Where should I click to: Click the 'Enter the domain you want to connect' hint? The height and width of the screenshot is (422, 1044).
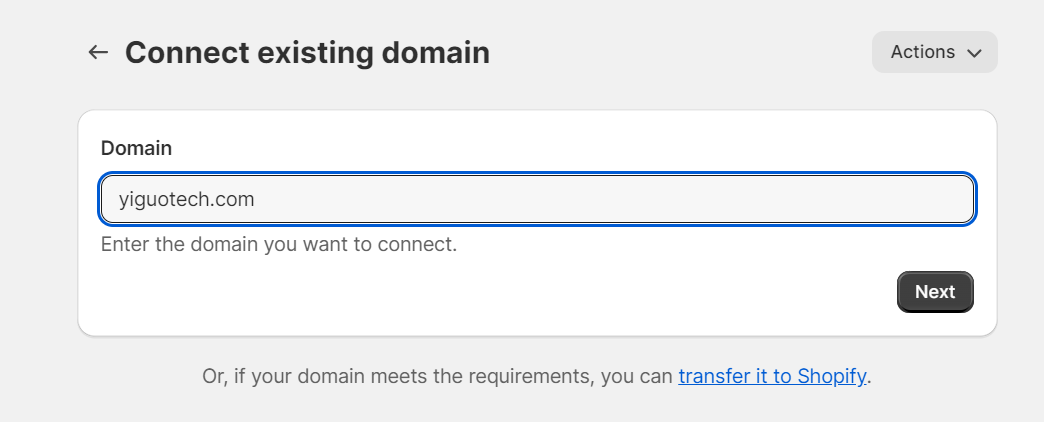click(x=278, y=244)
